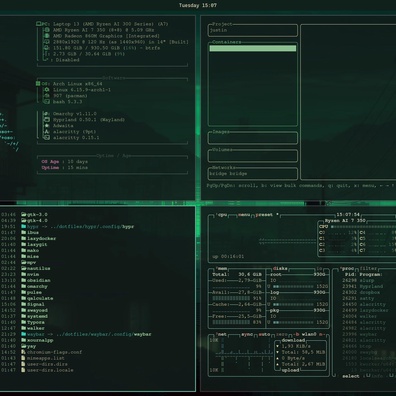
Task: Click the file icon beside chromium-flags.conf
Action: coord(24,352)
